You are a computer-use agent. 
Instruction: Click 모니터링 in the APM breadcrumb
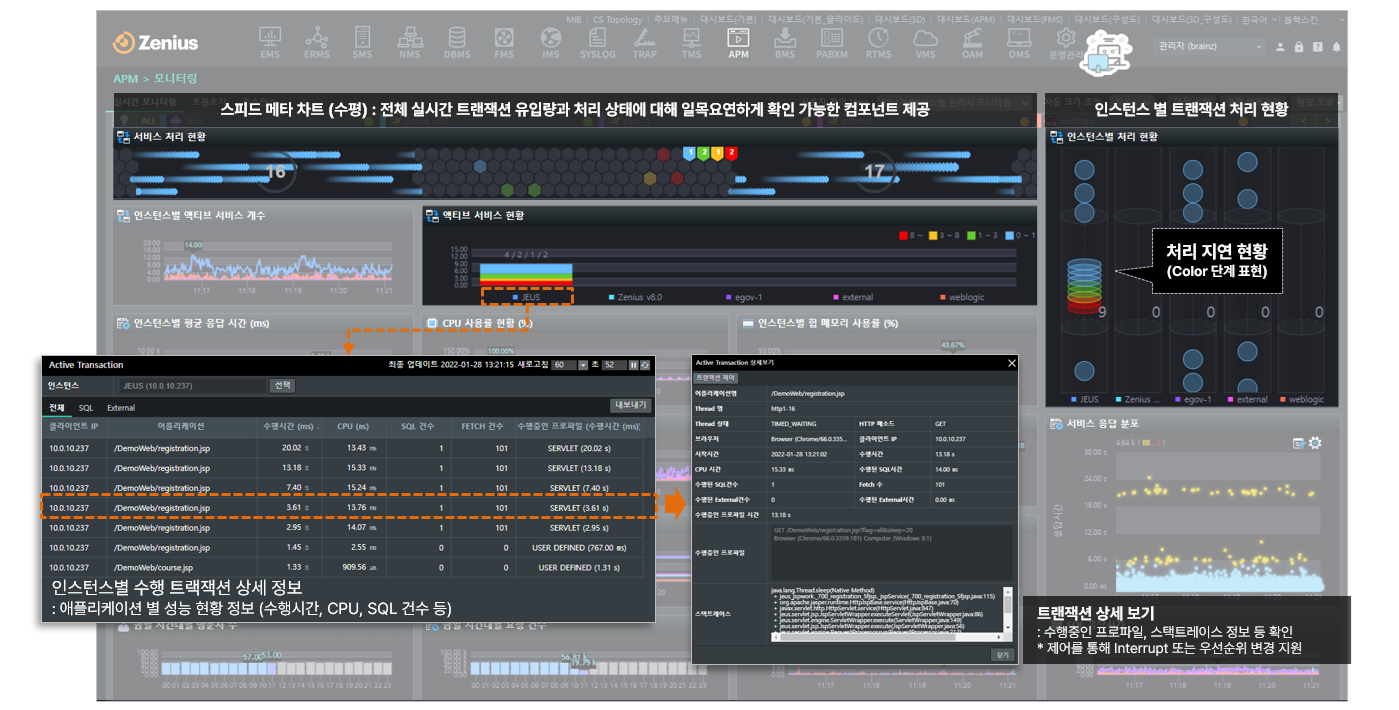176,78
